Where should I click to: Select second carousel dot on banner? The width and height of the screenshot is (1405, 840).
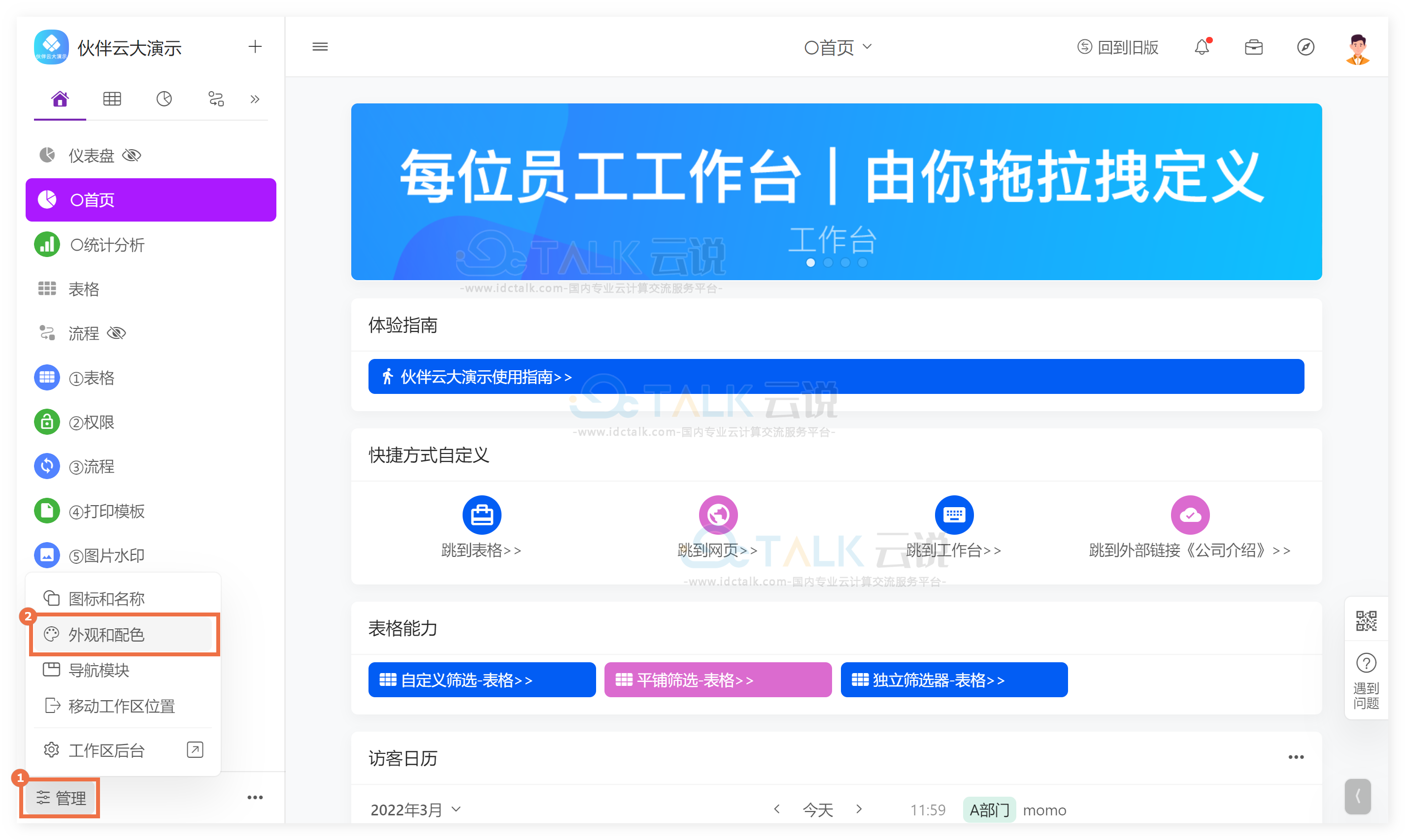point(828,262)
